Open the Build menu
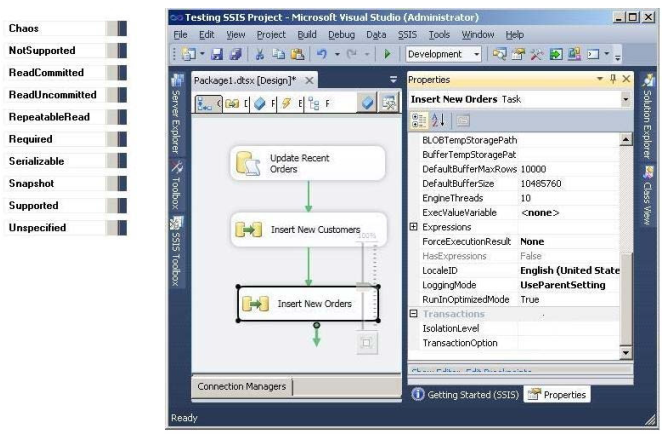The width and height of the screenshot is (666, 435). click(x=307, y=35)
